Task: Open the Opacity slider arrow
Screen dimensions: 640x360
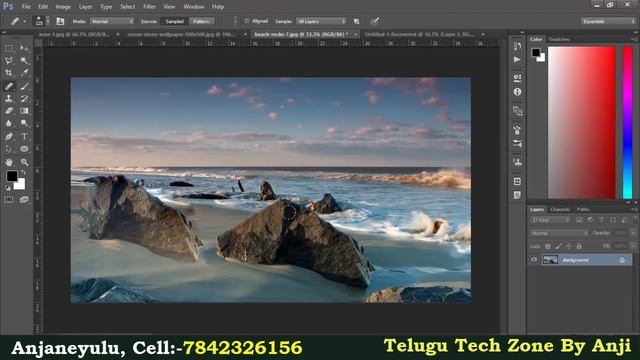Action: pyautogui.click(x=633, y=233)
